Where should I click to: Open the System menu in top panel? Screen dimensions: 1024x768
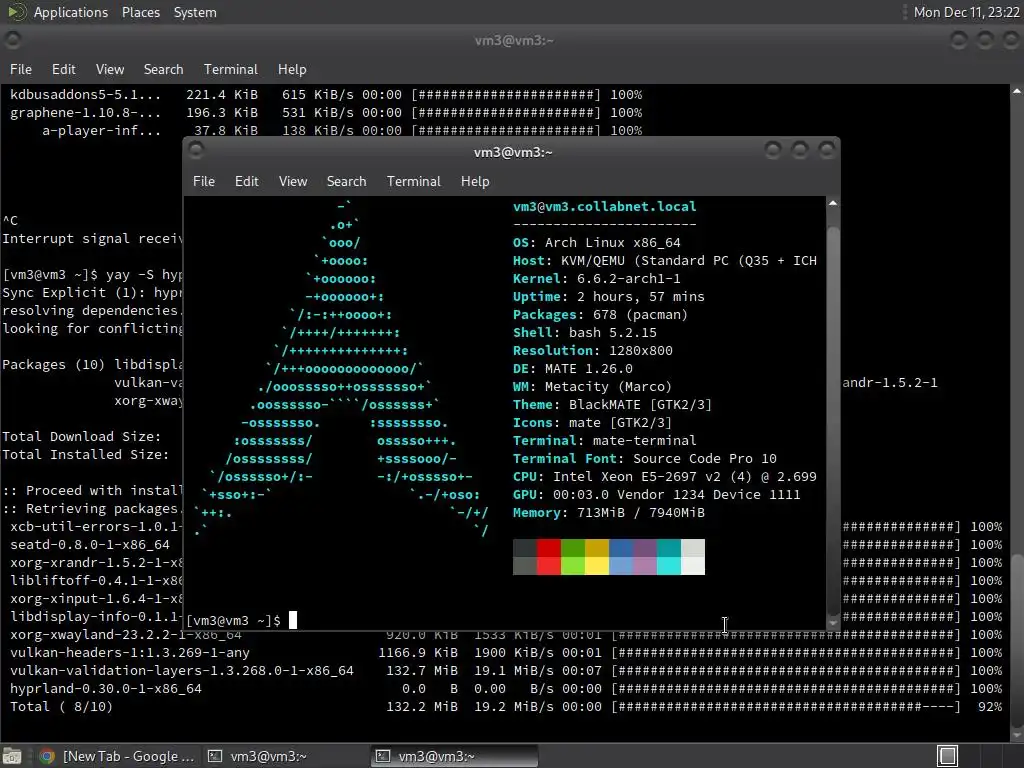pyautogui.click(x=195, y=12)
